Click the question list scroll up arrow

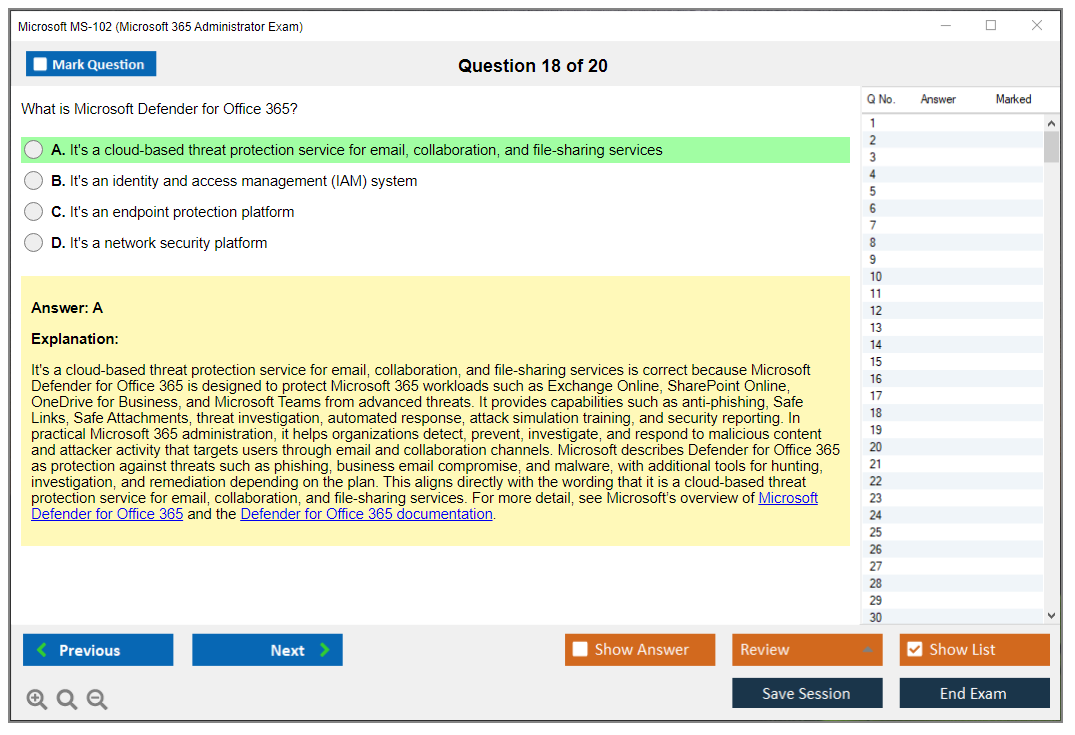(x=1051, y=123)
